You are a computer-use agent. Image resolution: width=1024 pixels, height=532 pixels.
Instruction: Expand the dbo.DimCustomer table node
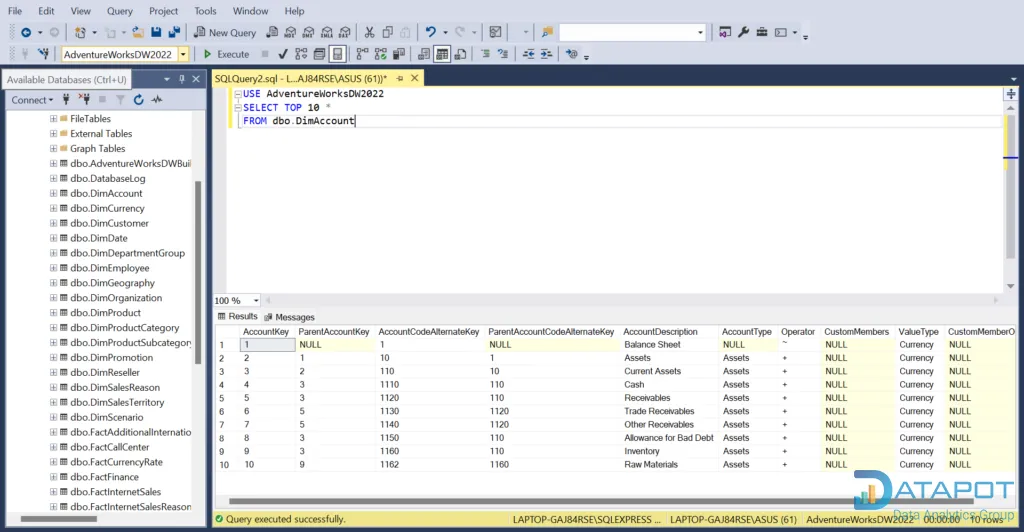pyautogui.click(x=53, y=223)
